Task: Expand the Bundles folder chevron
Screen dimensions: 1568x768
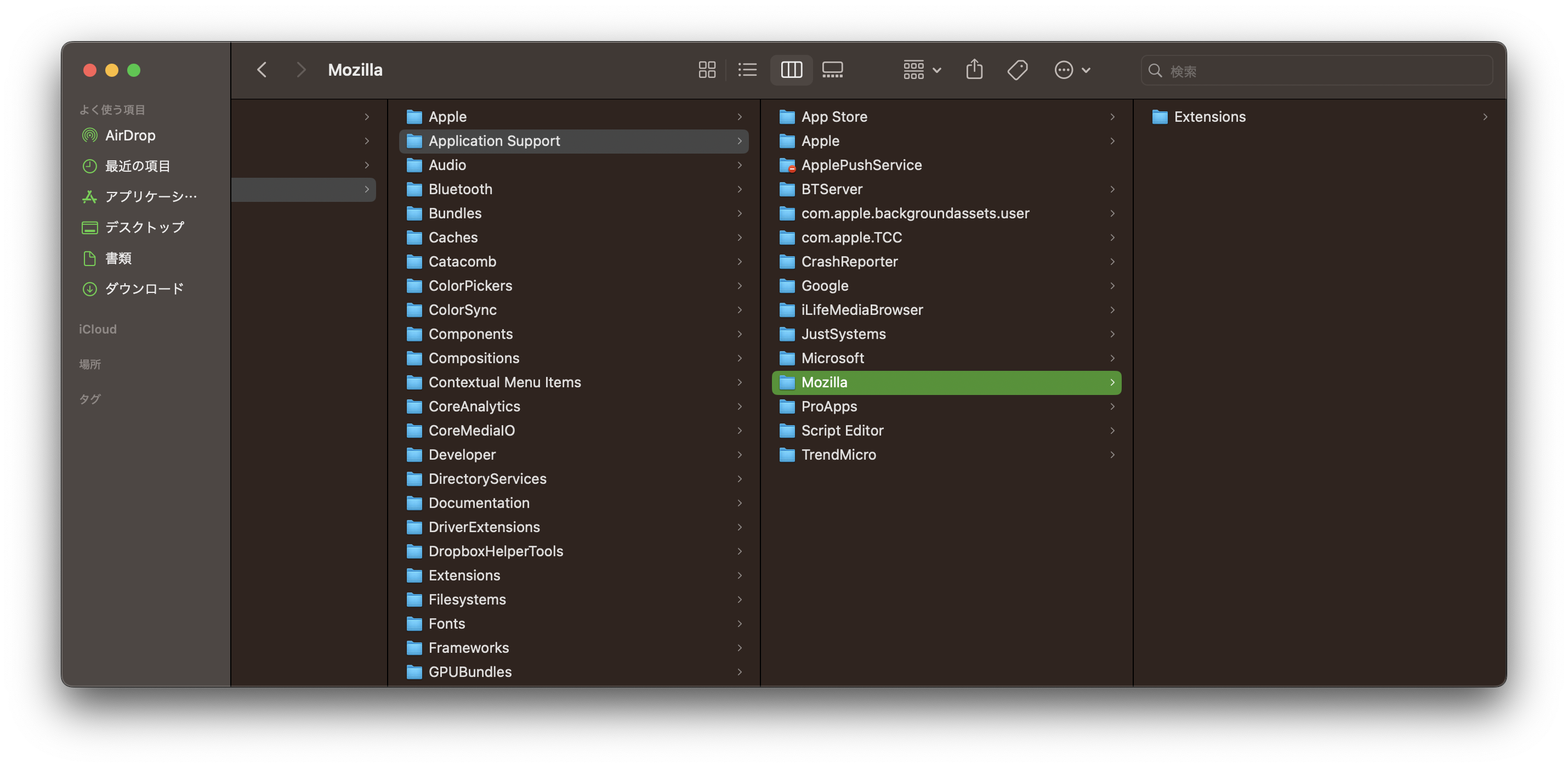Action: pyautogui.click(x=740, y=213)
